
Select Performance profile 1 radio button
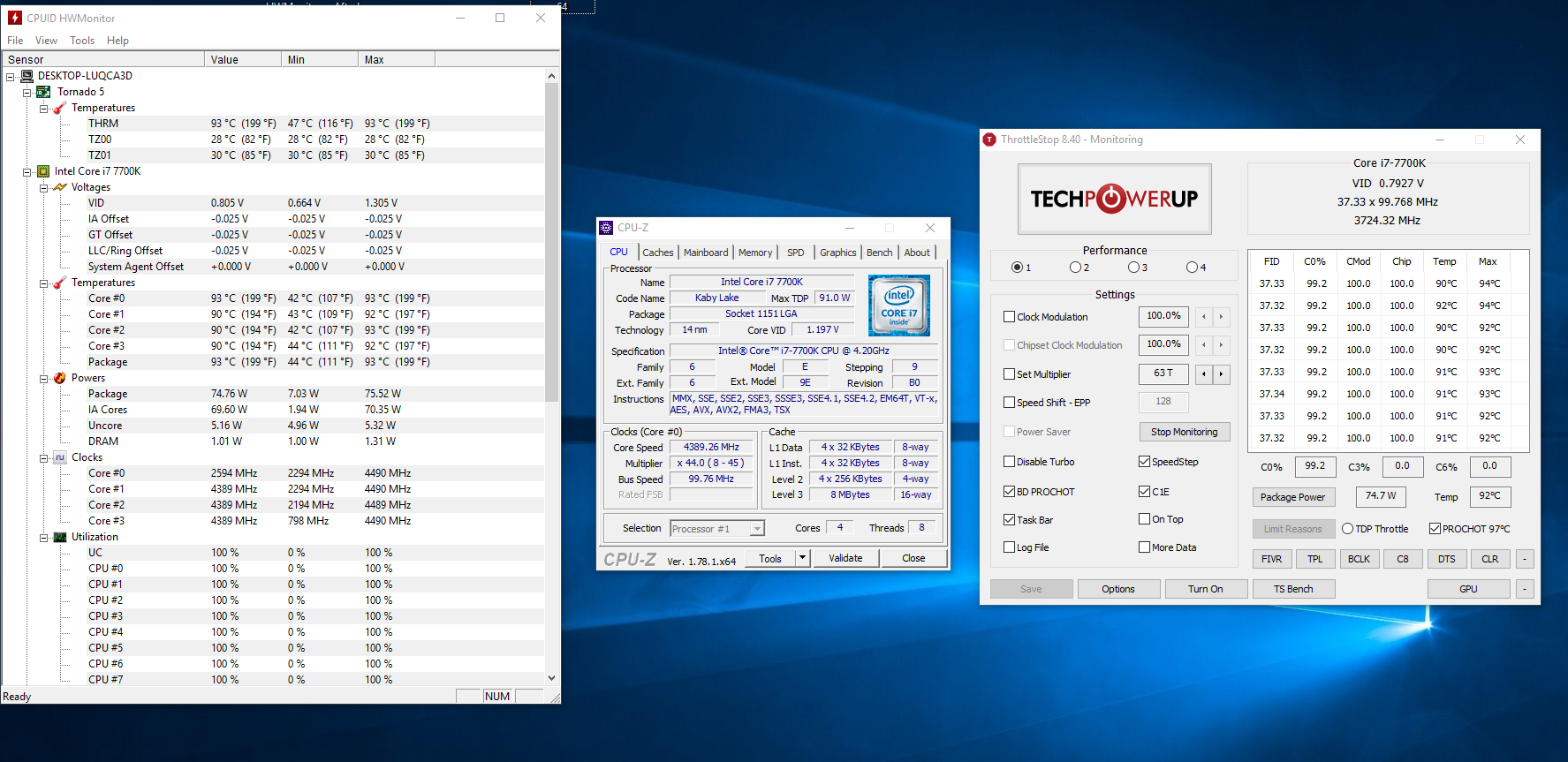1017,268
